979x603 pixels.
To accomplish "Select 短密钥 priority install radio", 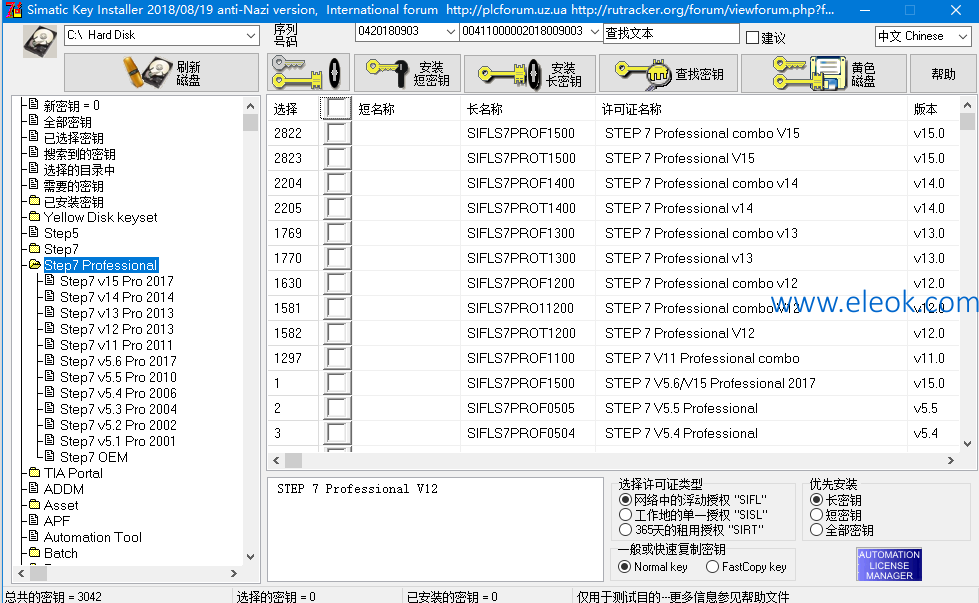I will pyautogui.click(x=816, y=515).
